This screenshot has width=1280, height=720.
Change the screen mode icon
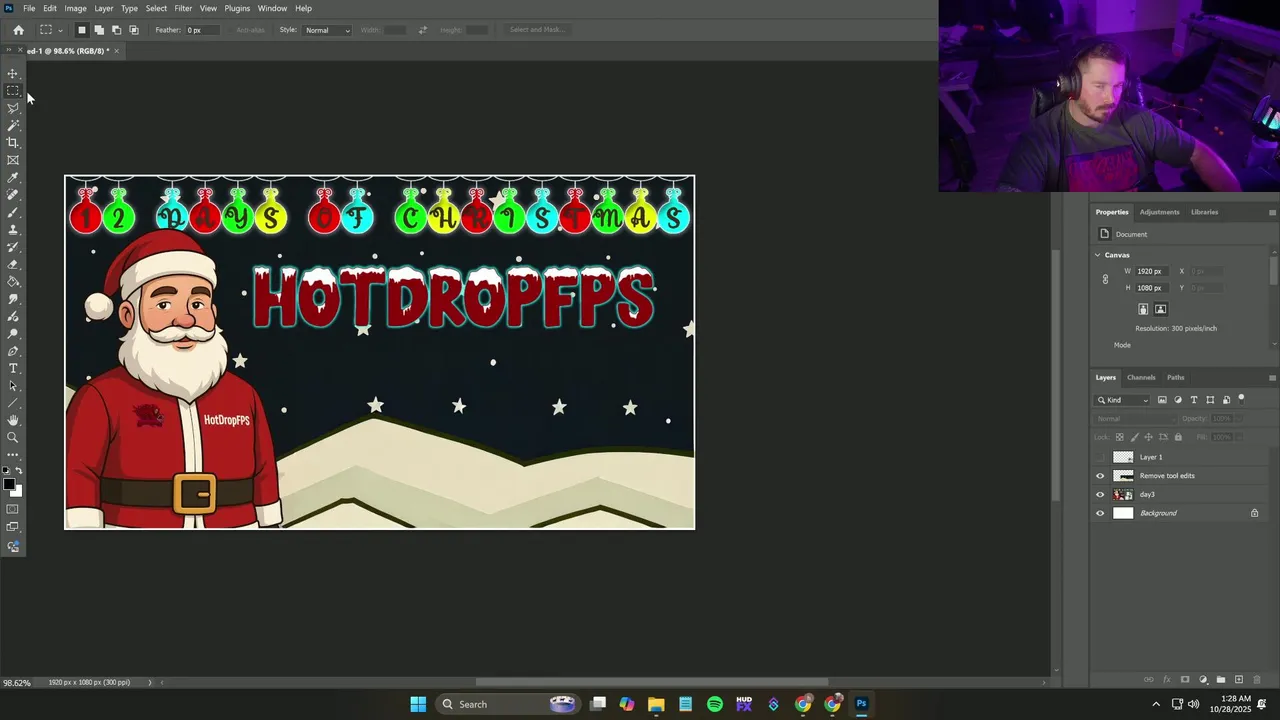(13, 527)
